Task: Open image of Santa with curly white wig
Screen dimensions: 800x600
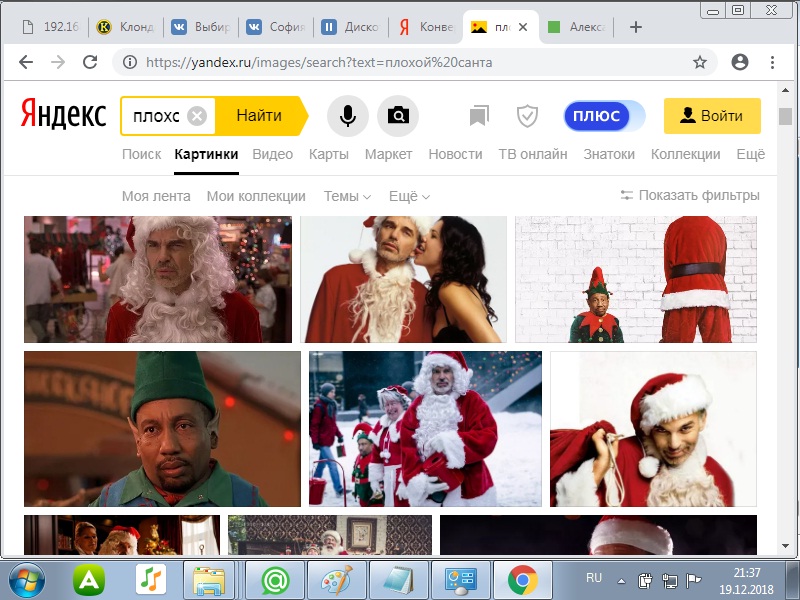Action: click(158, 279)
